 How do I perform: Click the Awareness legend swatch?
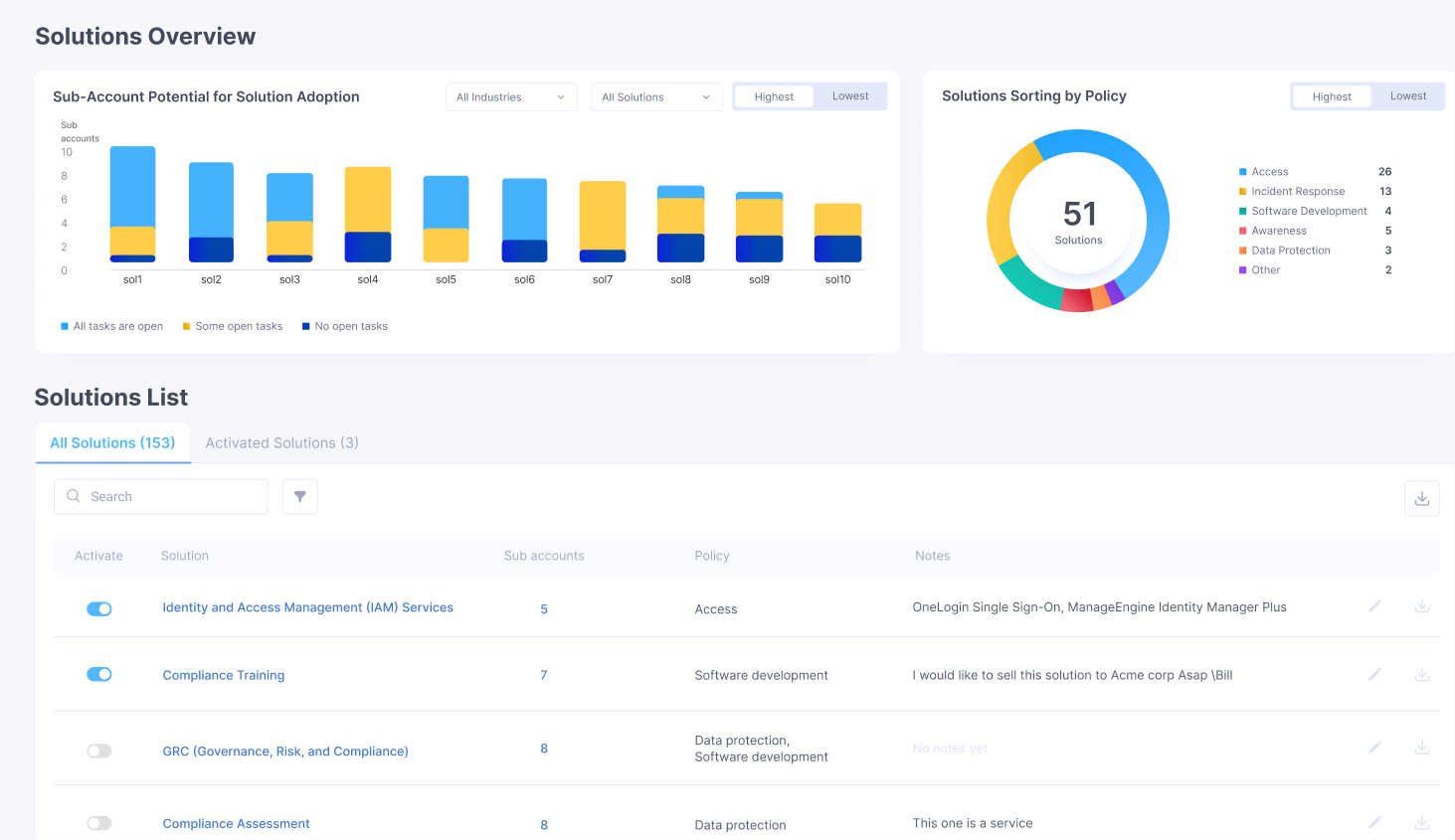click(x=1243, y=231)
